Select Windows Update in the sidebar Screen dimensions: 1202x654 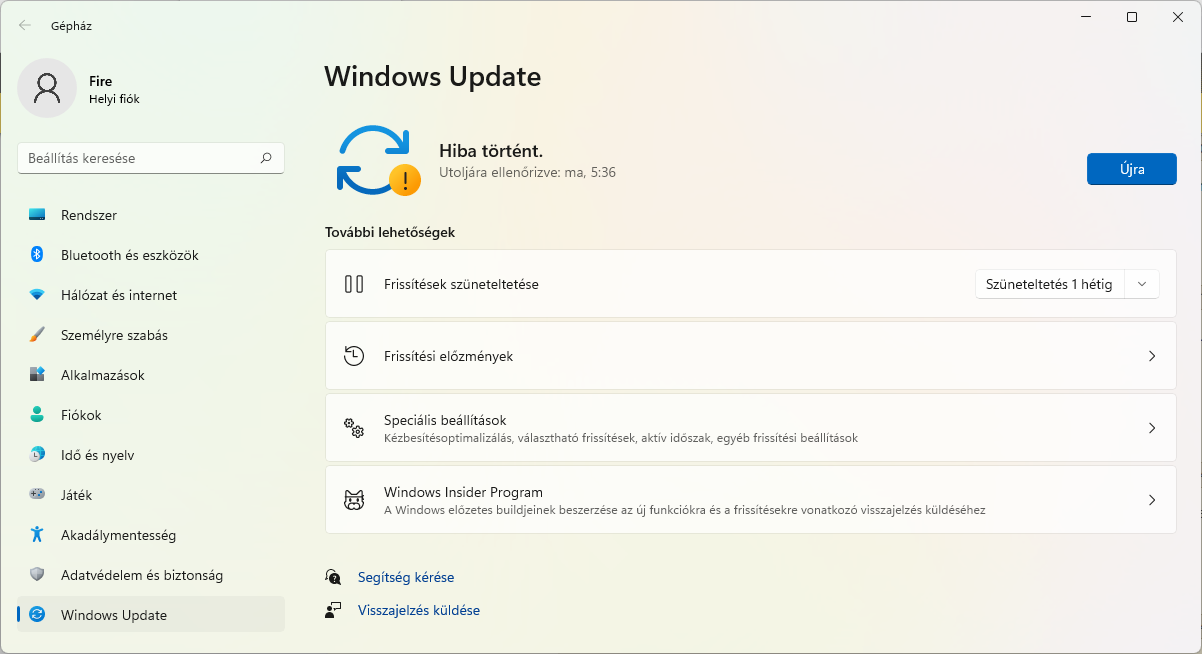(x=151, y=615)
